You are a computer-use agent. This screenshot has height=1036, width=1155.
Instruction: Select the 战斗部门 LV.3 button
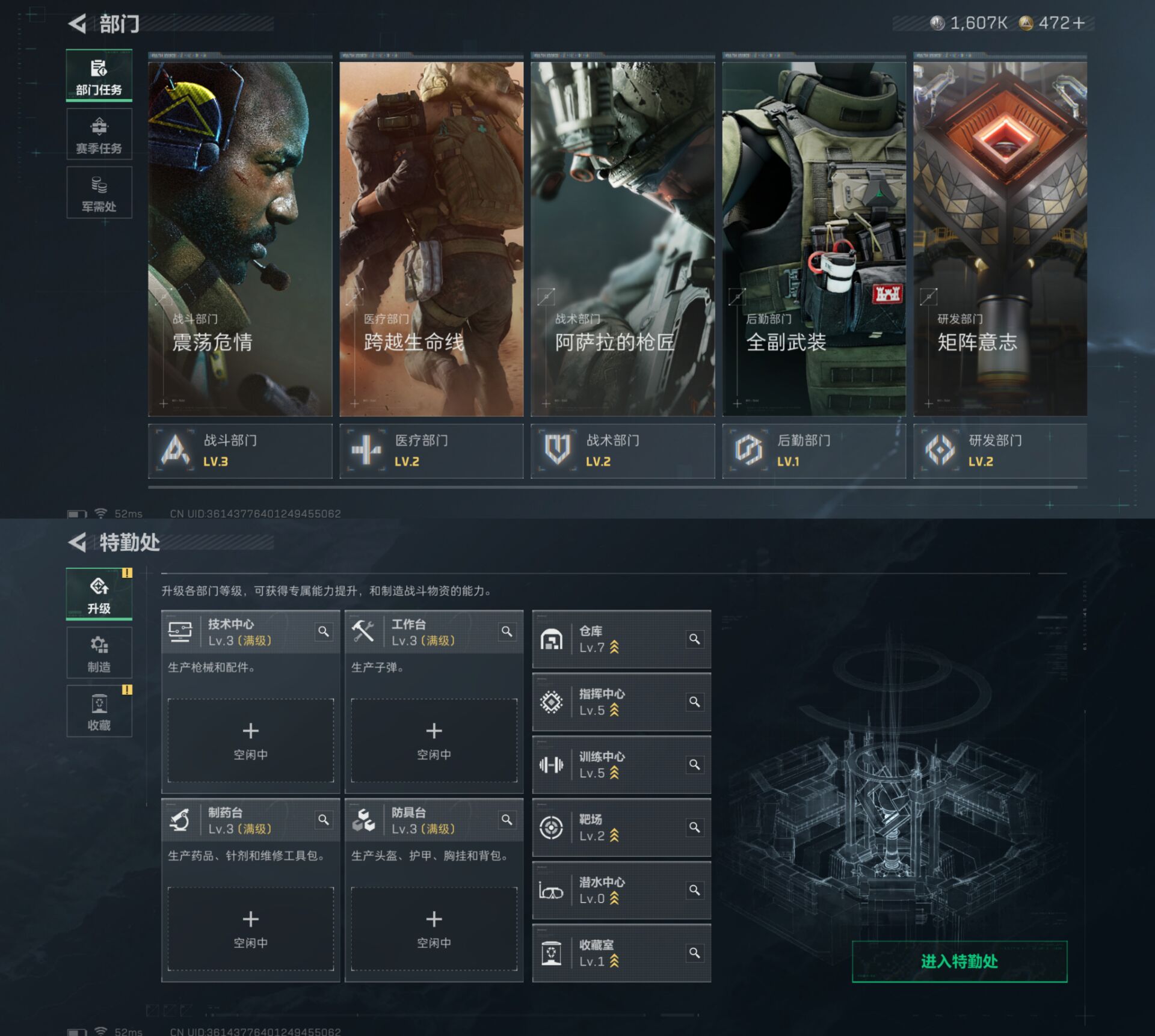pos(240,451)
